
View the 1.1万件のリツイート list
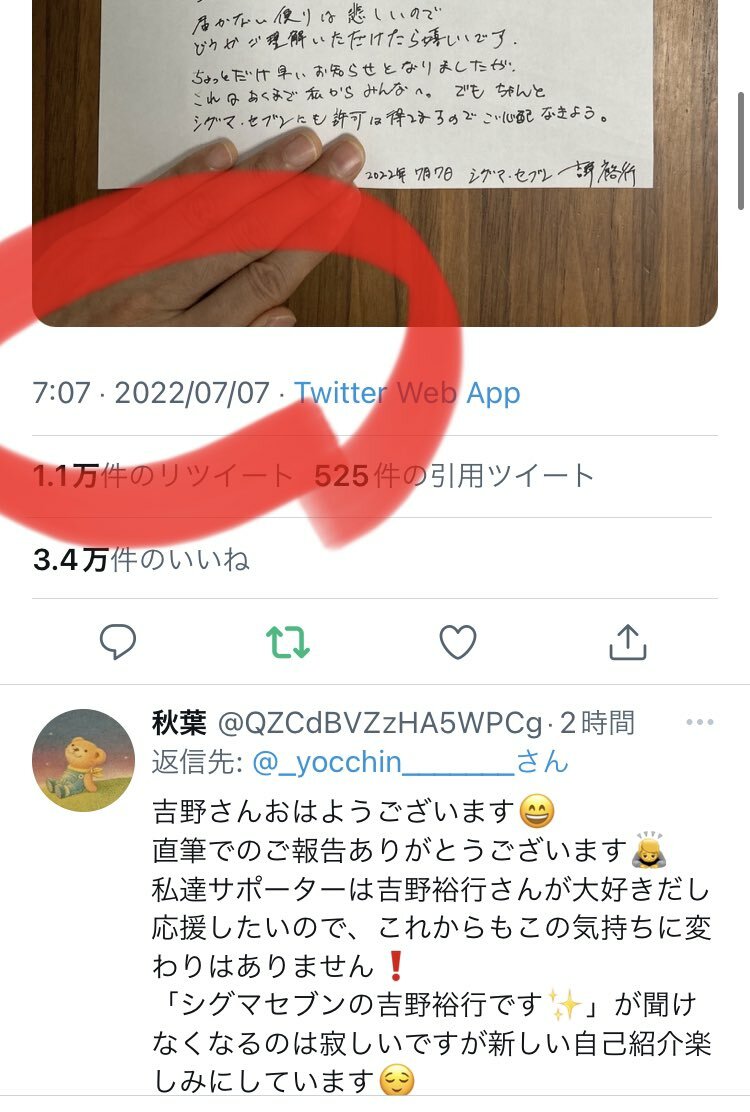click(x=162, y=476)
